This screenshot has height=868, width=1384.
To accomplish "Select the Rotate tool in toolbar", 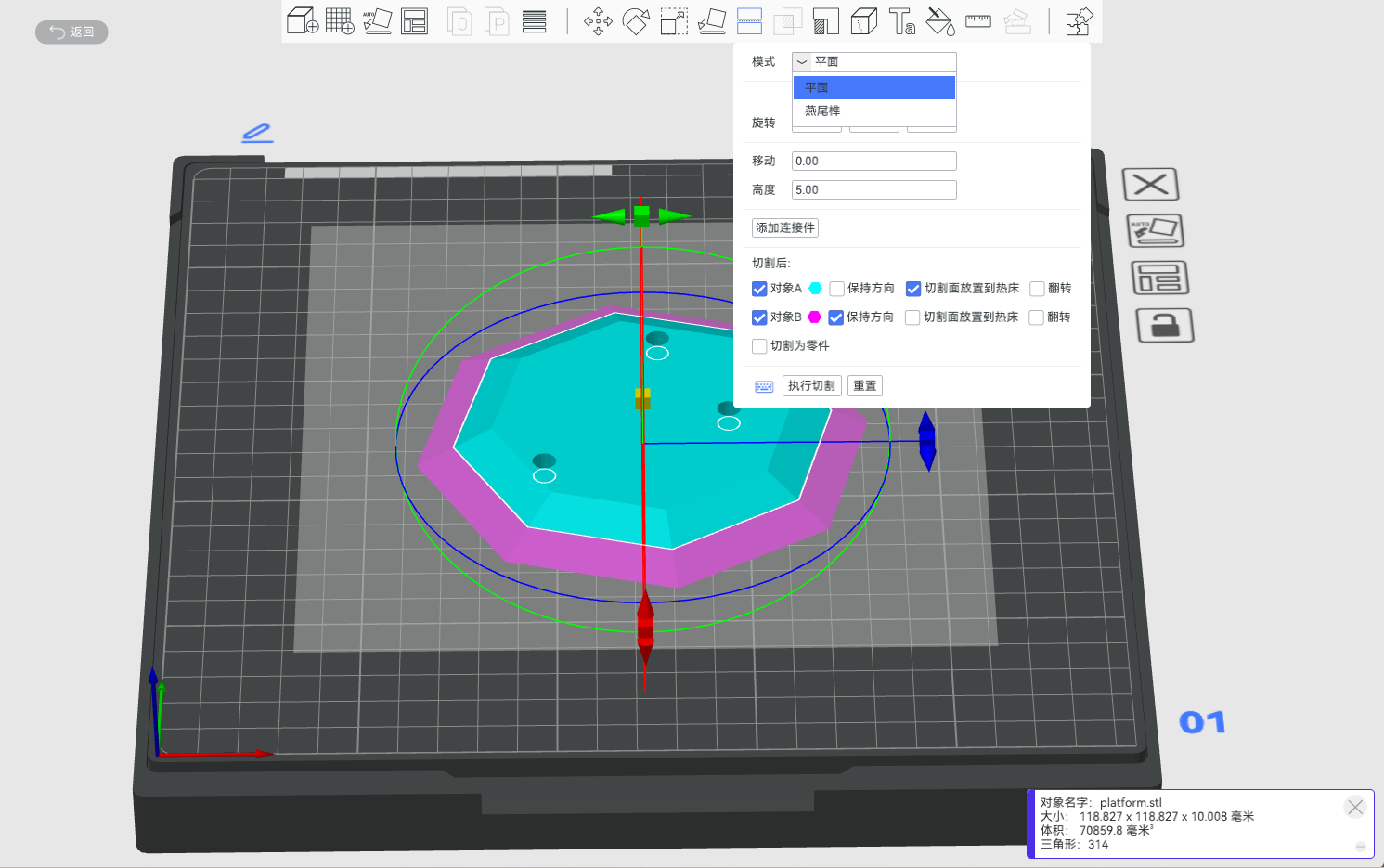I will coord(636,20).
